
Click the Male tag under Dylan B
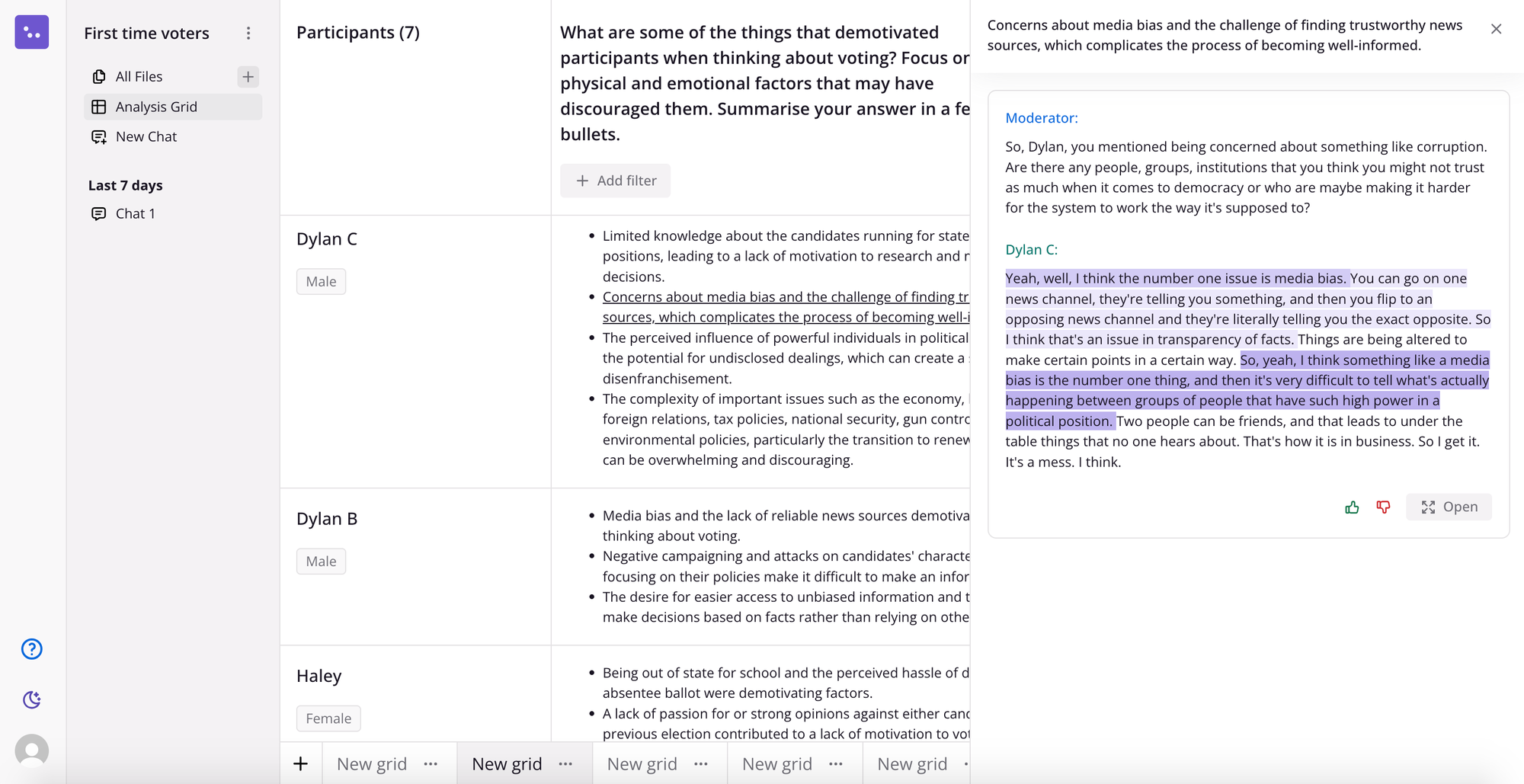[x=321, y=561]
